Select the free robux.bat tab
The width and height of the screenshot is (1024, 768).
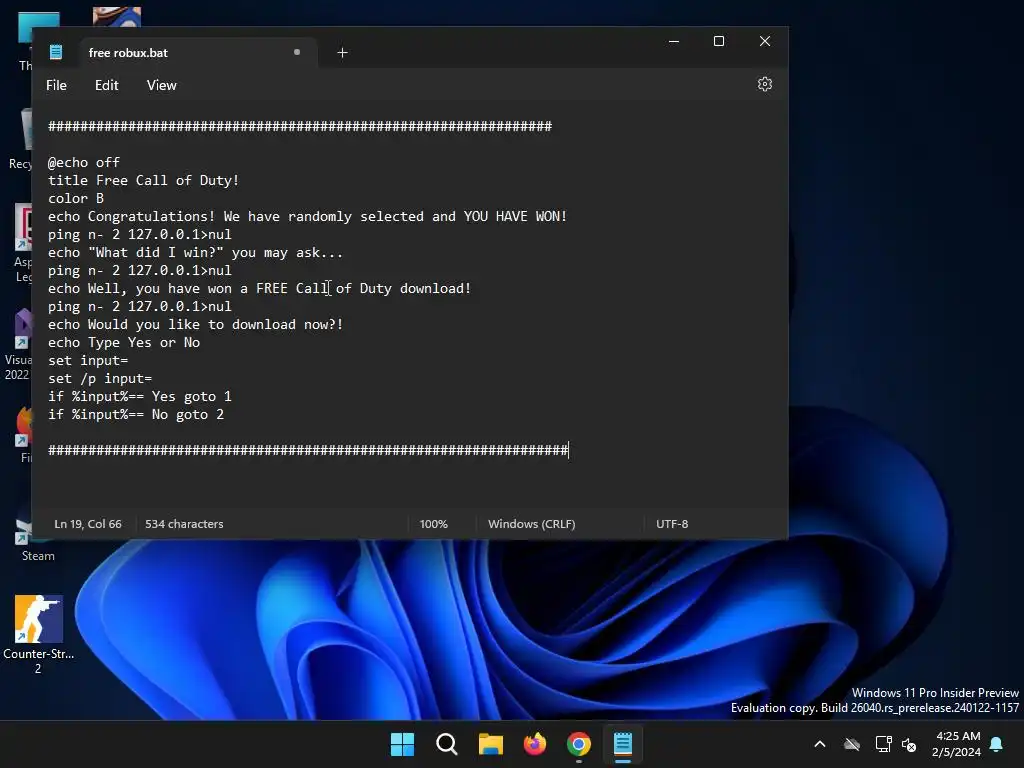pyautogui.click(x=198, y=52)
